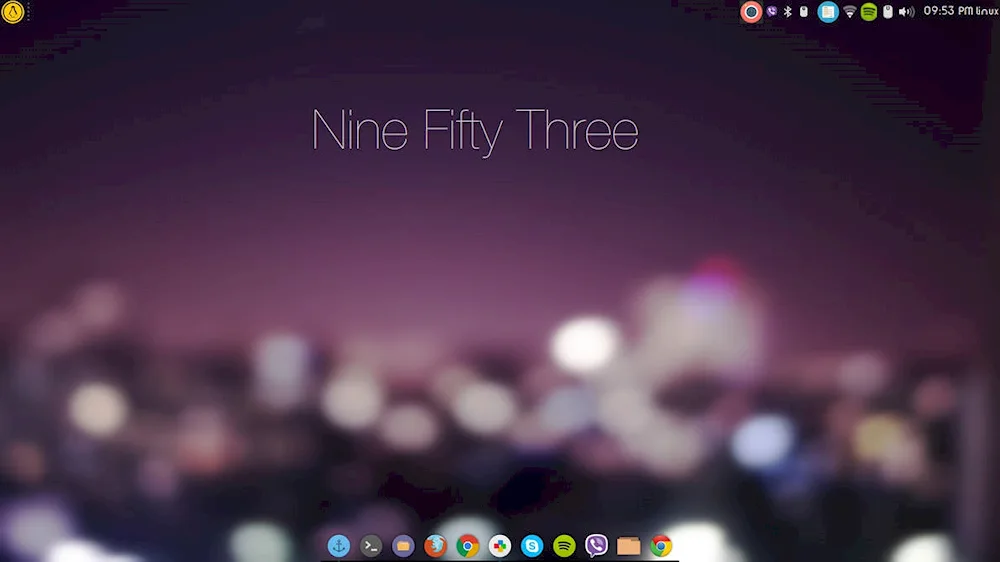1000x562 pixels.
Task: Launch Skype from the dock
Action: tap(532, 546)
